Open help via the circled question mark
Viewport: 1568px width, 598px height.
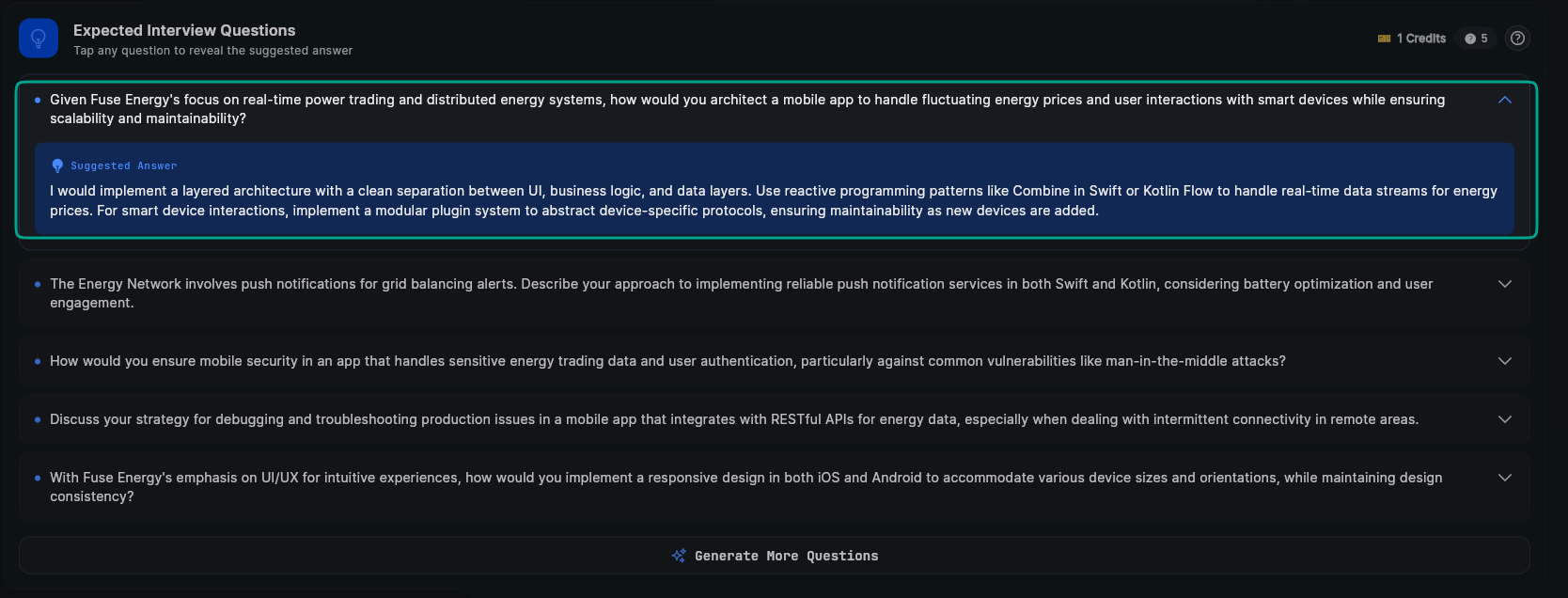tap(1517, 39)
